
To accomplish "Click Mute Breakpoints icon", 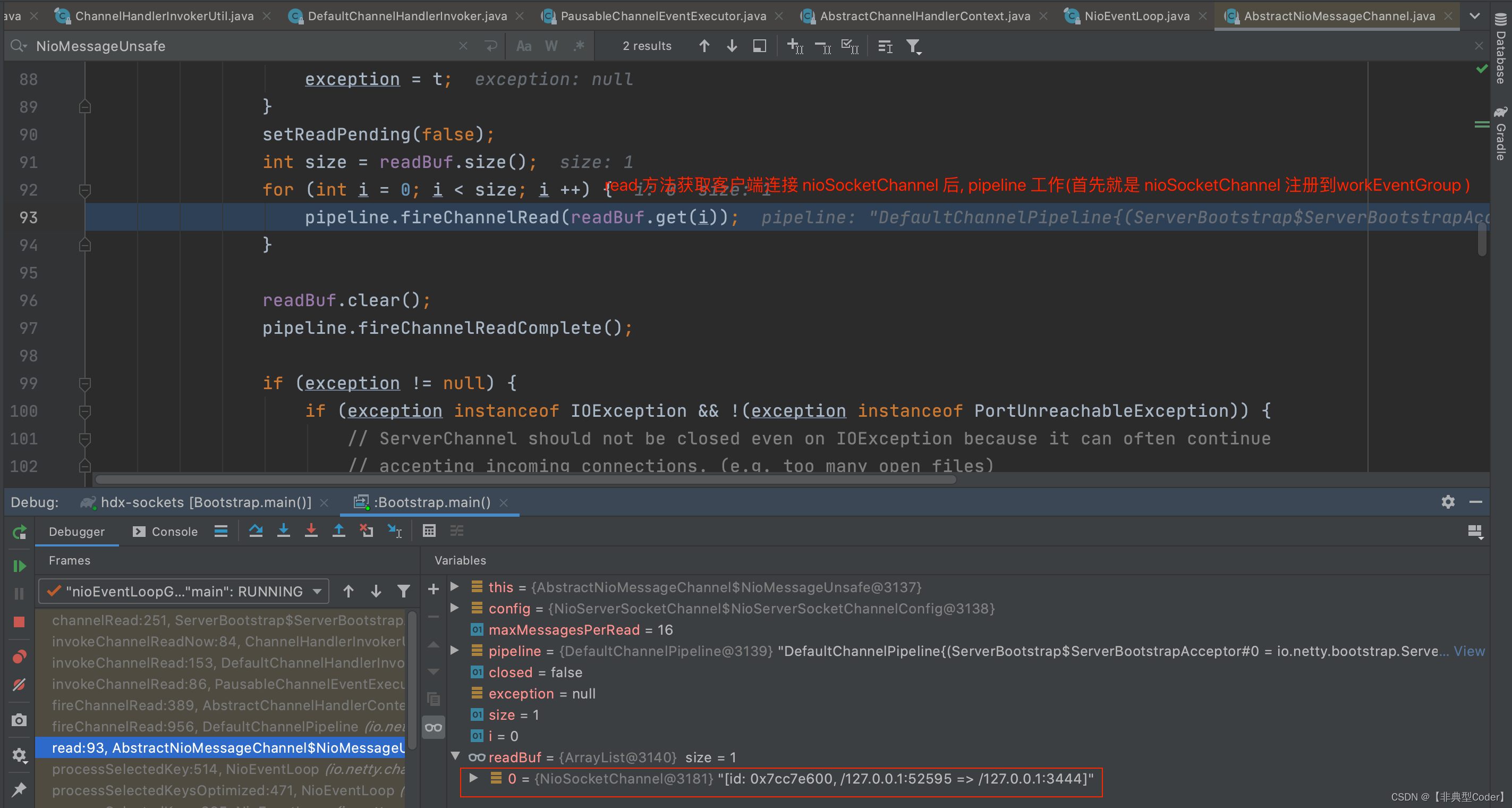I will 19,685.
